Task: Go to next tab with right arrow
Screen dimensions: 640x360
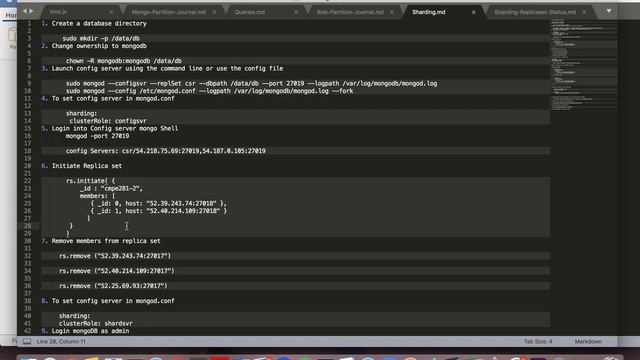Action: 31,11
